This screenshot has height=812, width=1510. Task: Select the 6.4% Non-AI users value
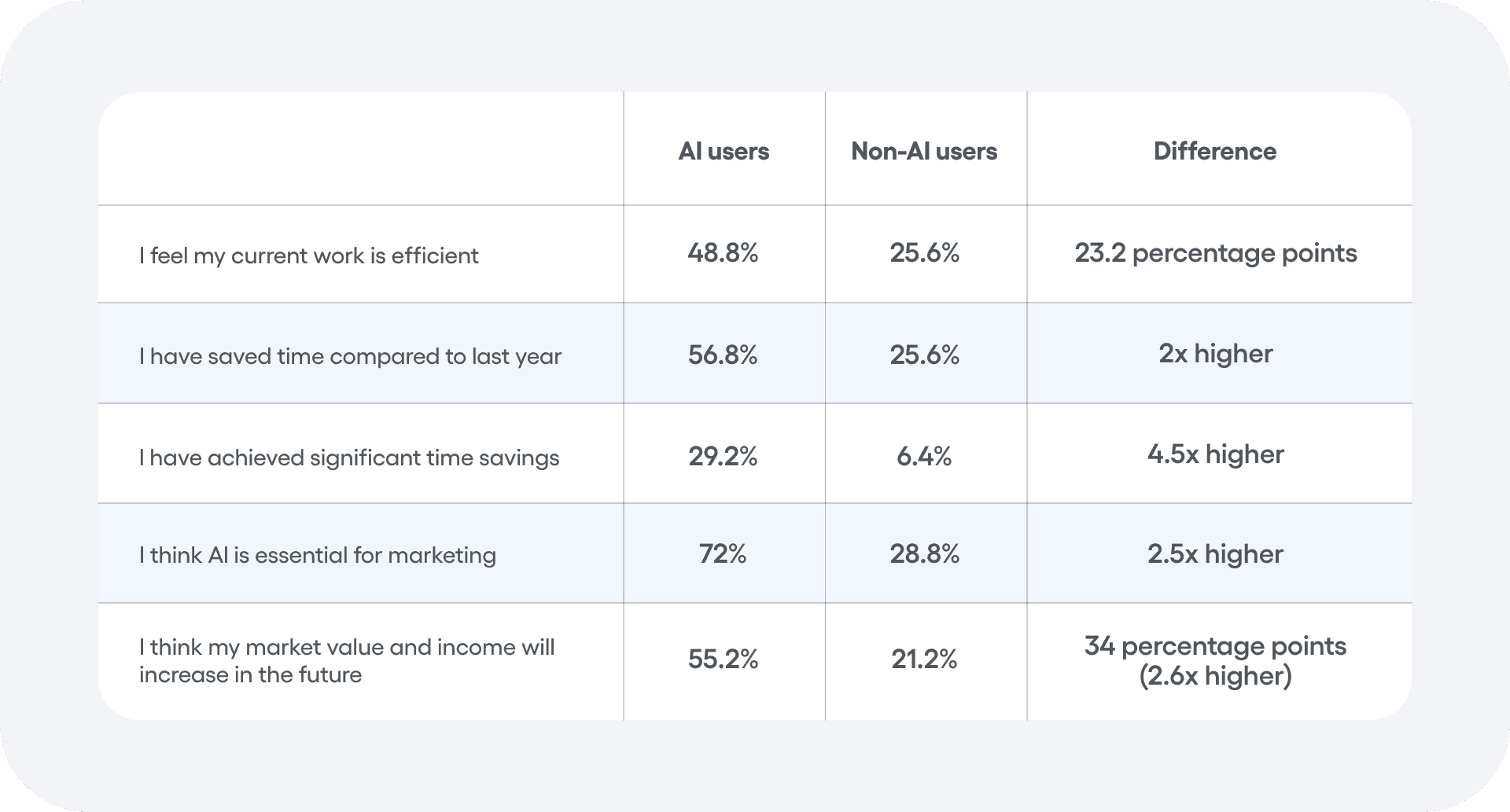click(x=924, y=456)
